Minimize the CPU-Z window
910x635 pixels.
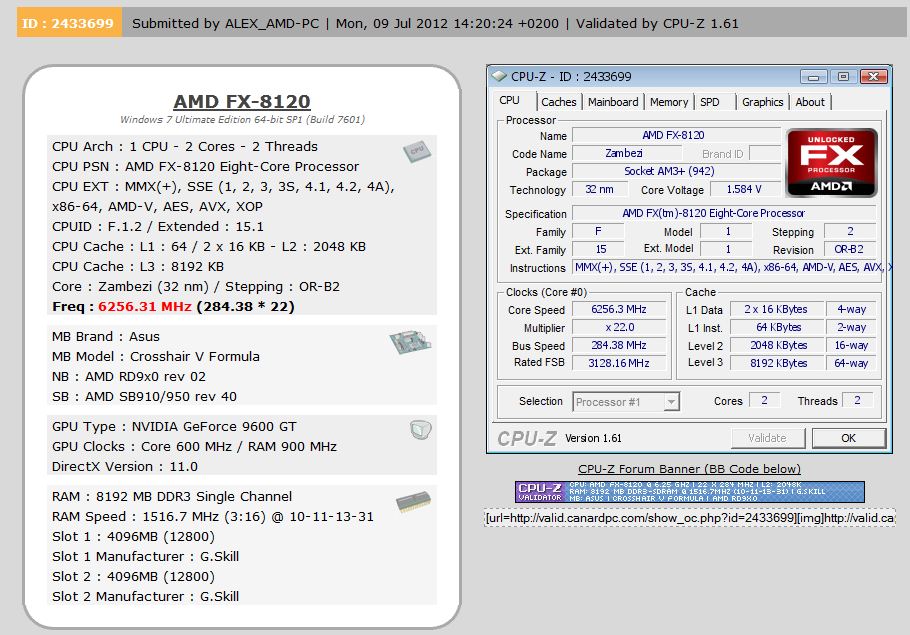[x=813, y=77]
